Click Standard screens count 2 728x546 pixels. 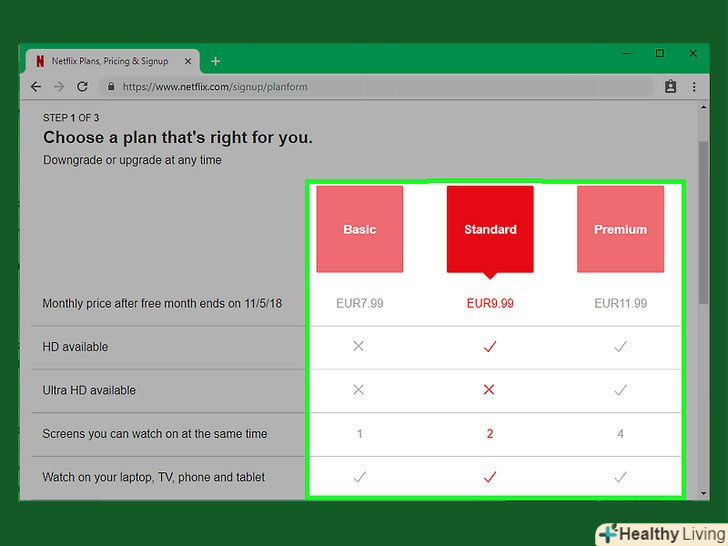(490, 434)
